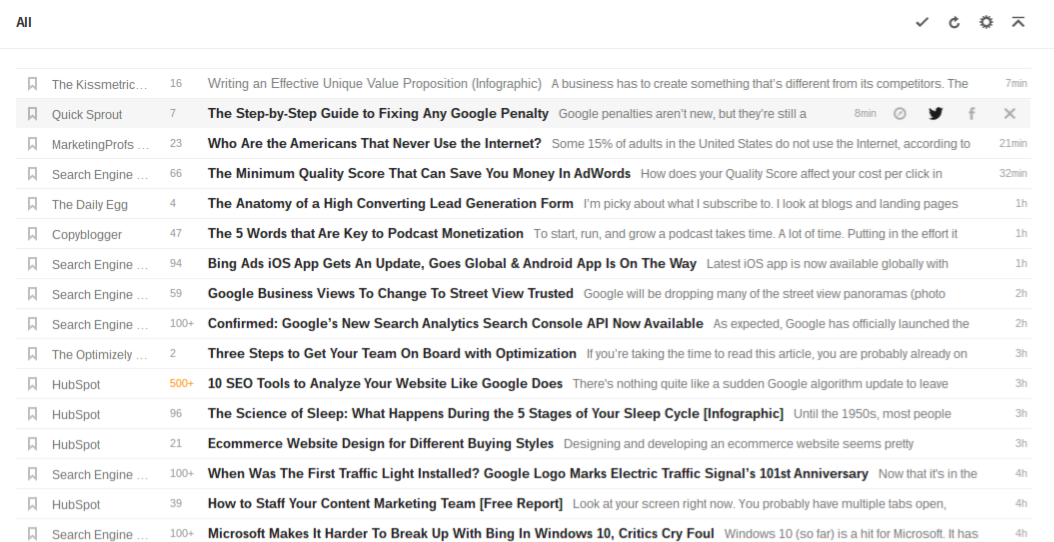Open Ecommerce Website Design article

pyautogui.click(x=380, y=444)
